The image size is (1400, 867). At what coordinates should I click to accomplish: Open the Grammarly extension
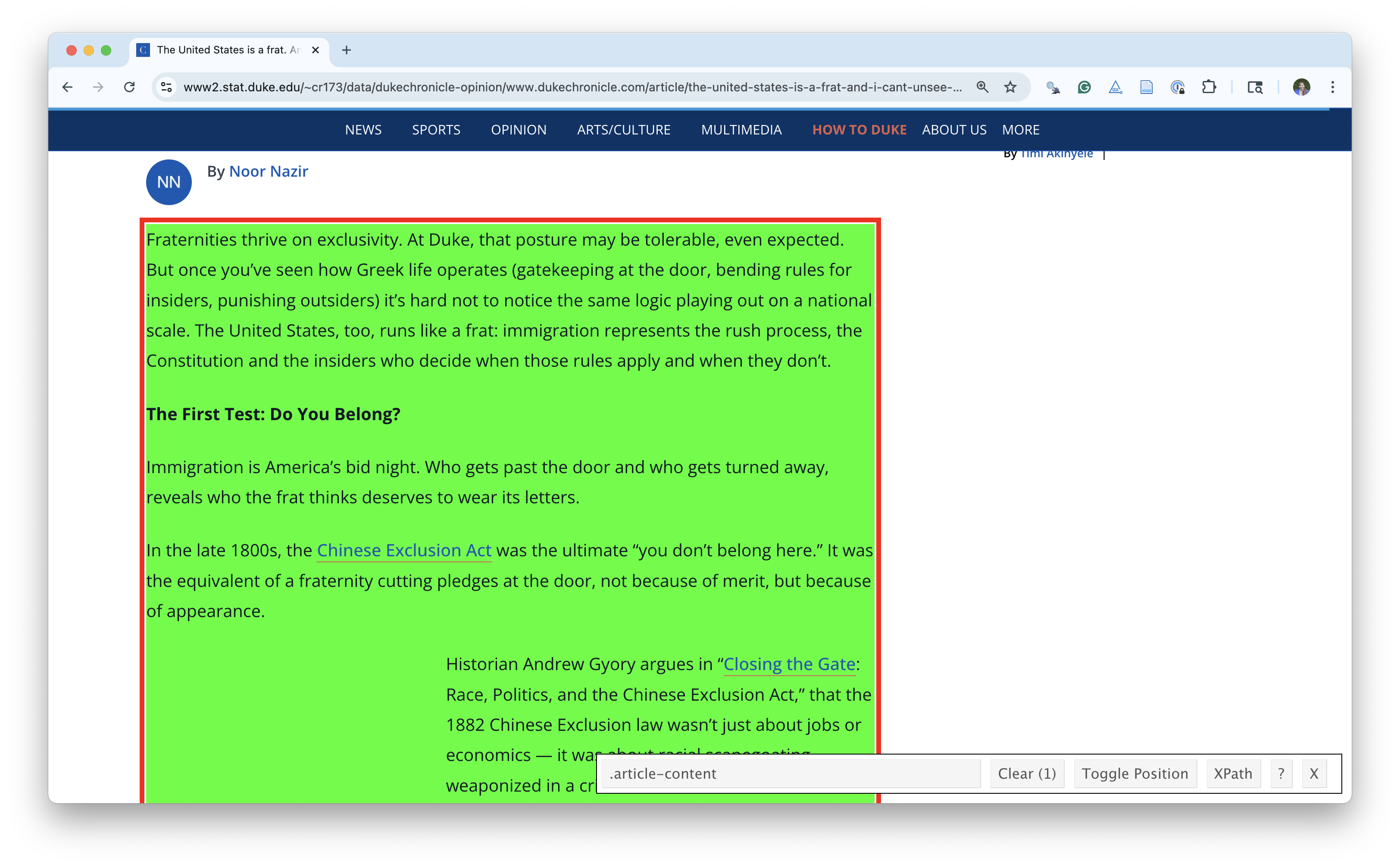pos(1084,87)
